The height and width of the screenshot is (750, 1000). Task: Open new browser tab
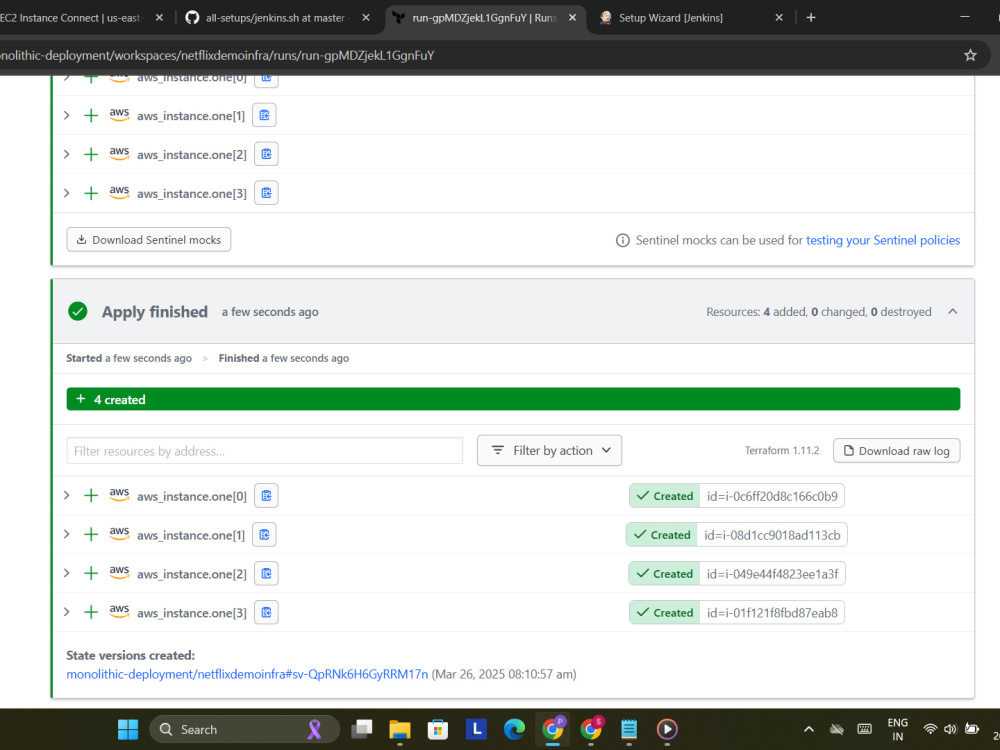click(x=811, y=18)
